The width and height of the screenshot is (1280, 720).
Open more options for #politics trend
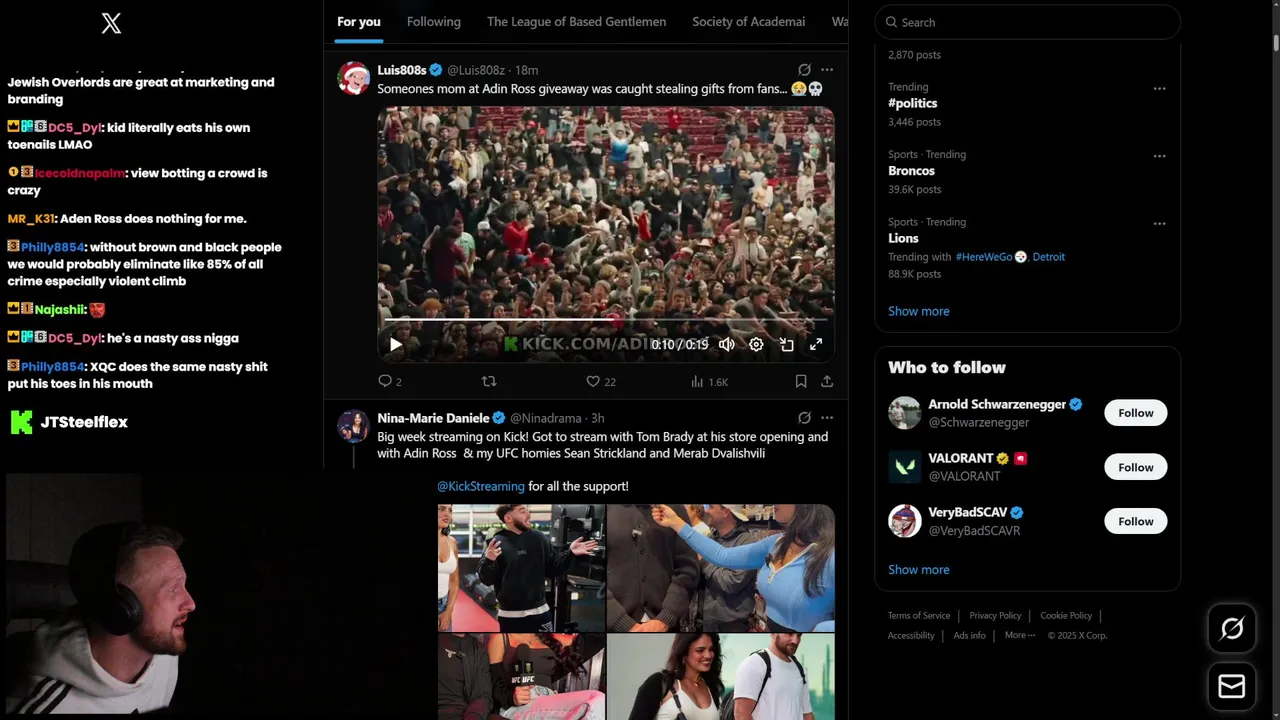(x=1159, y=88)
